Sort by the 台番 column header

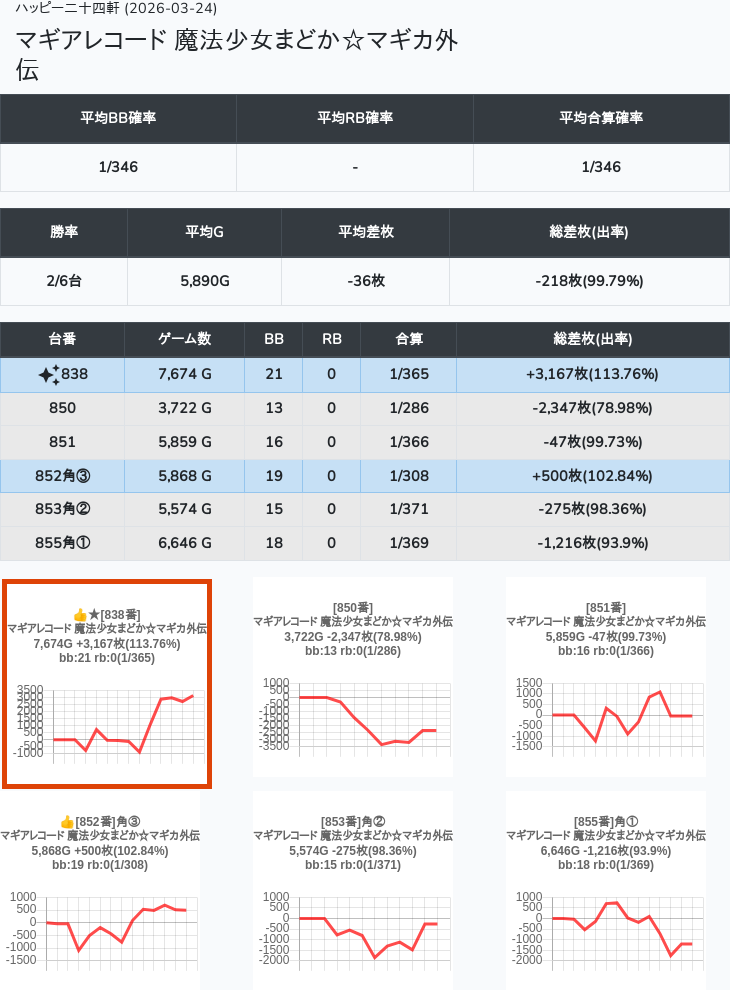62,339
